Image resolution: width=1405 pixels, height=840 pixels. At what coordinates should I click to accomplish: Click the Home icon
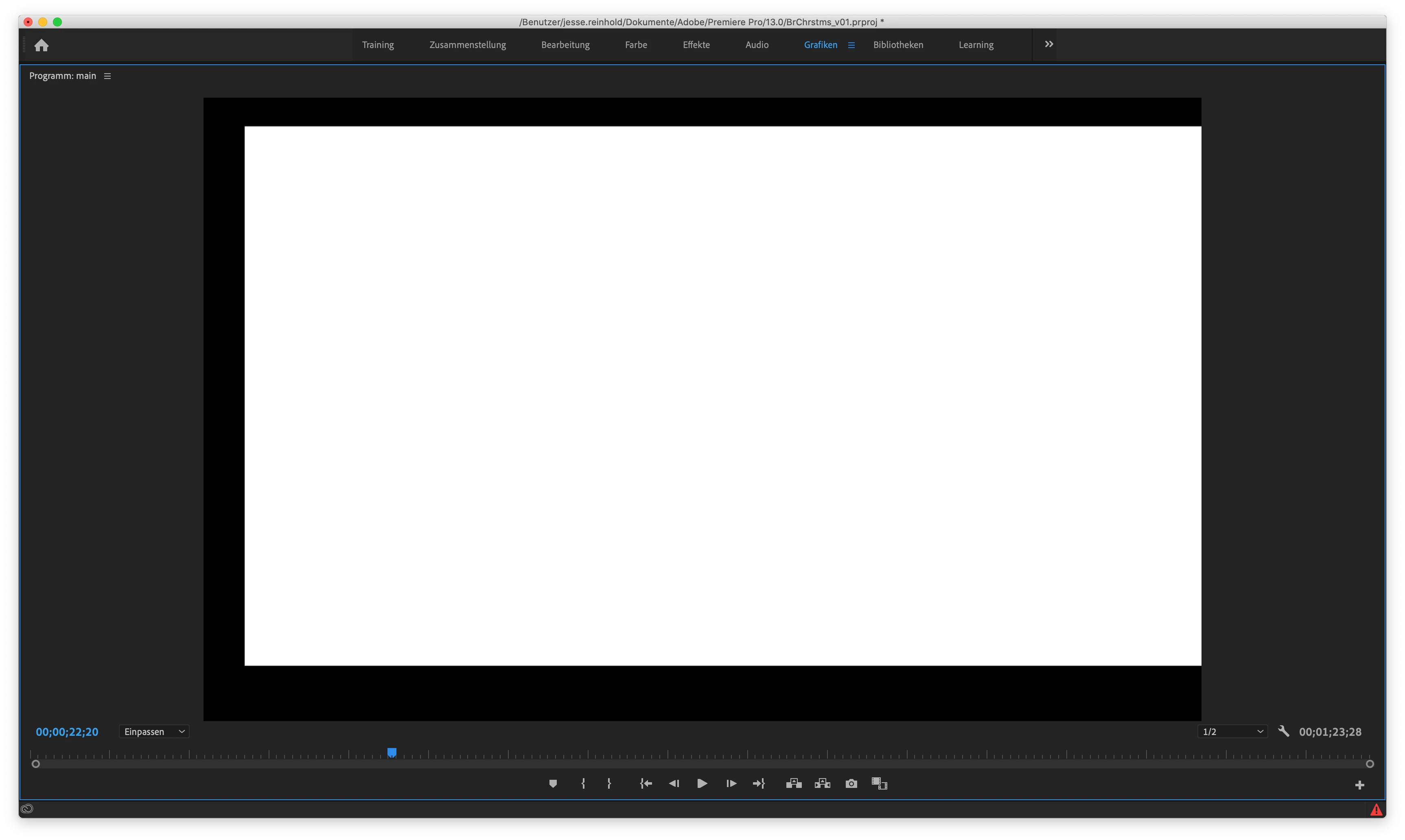(x=42, y=45)
